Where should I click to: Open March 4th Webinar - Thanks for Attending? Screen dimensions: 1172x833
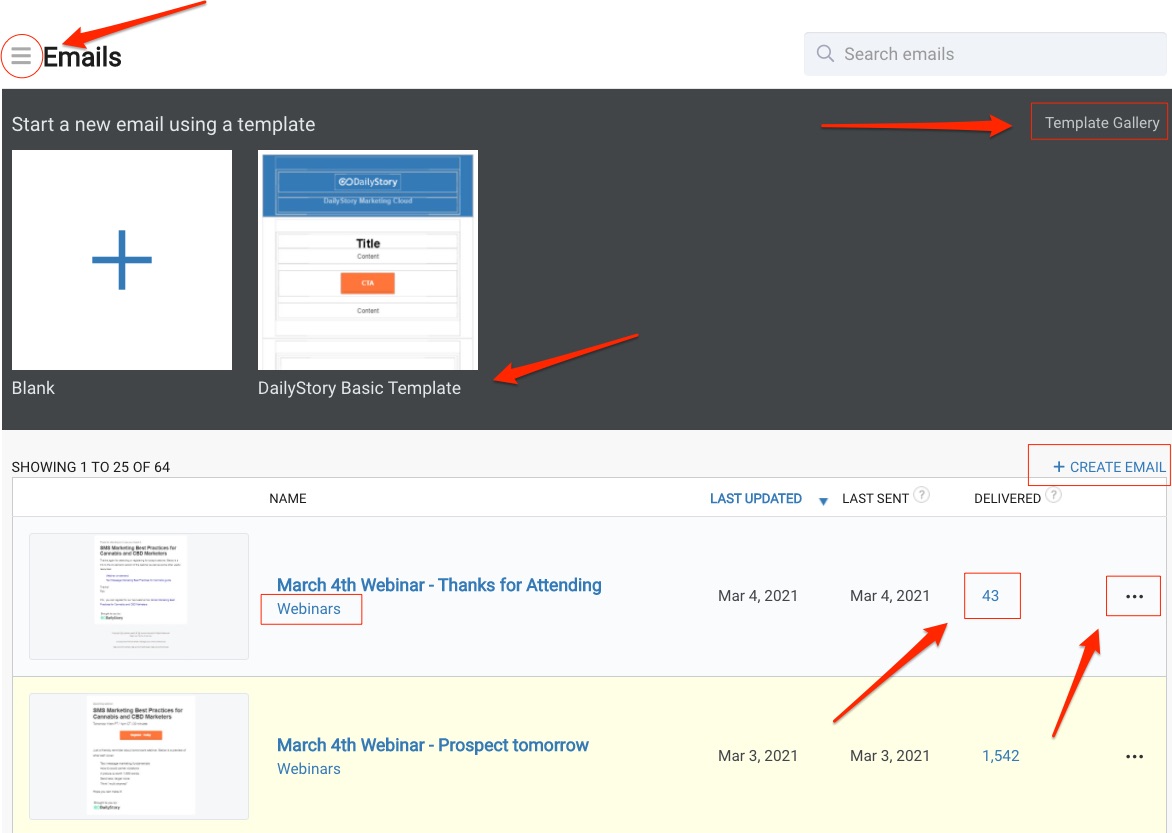439,585
